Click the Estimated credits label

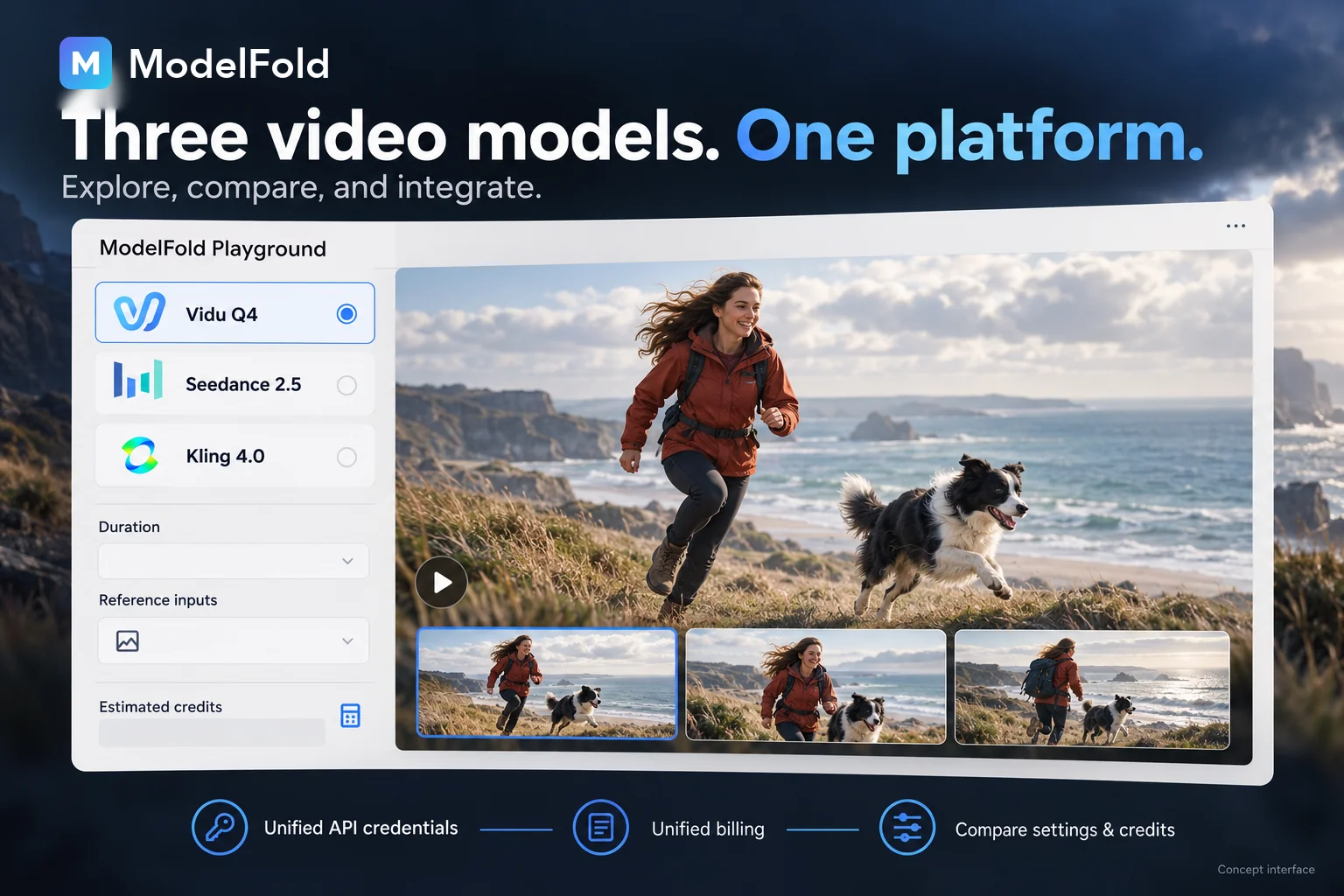(x=160, y=707)
